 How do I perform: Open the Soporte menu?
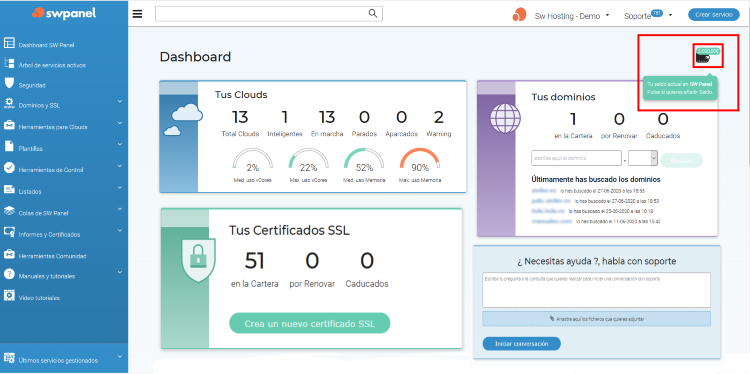638,16
